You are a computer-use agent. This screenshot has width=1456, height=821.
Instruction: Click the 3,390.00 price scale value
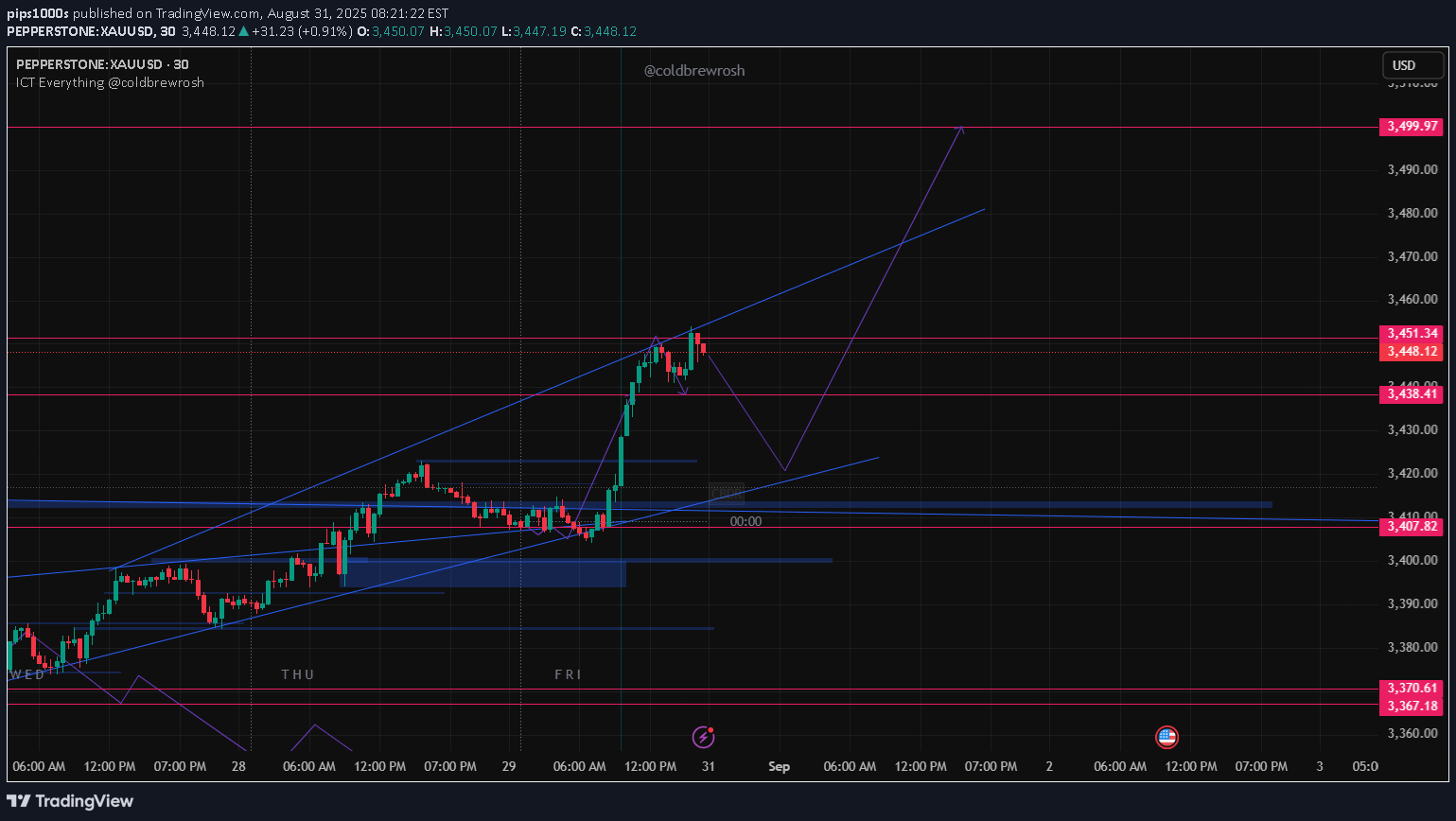pyautogui.click(x=1412, y=603)
